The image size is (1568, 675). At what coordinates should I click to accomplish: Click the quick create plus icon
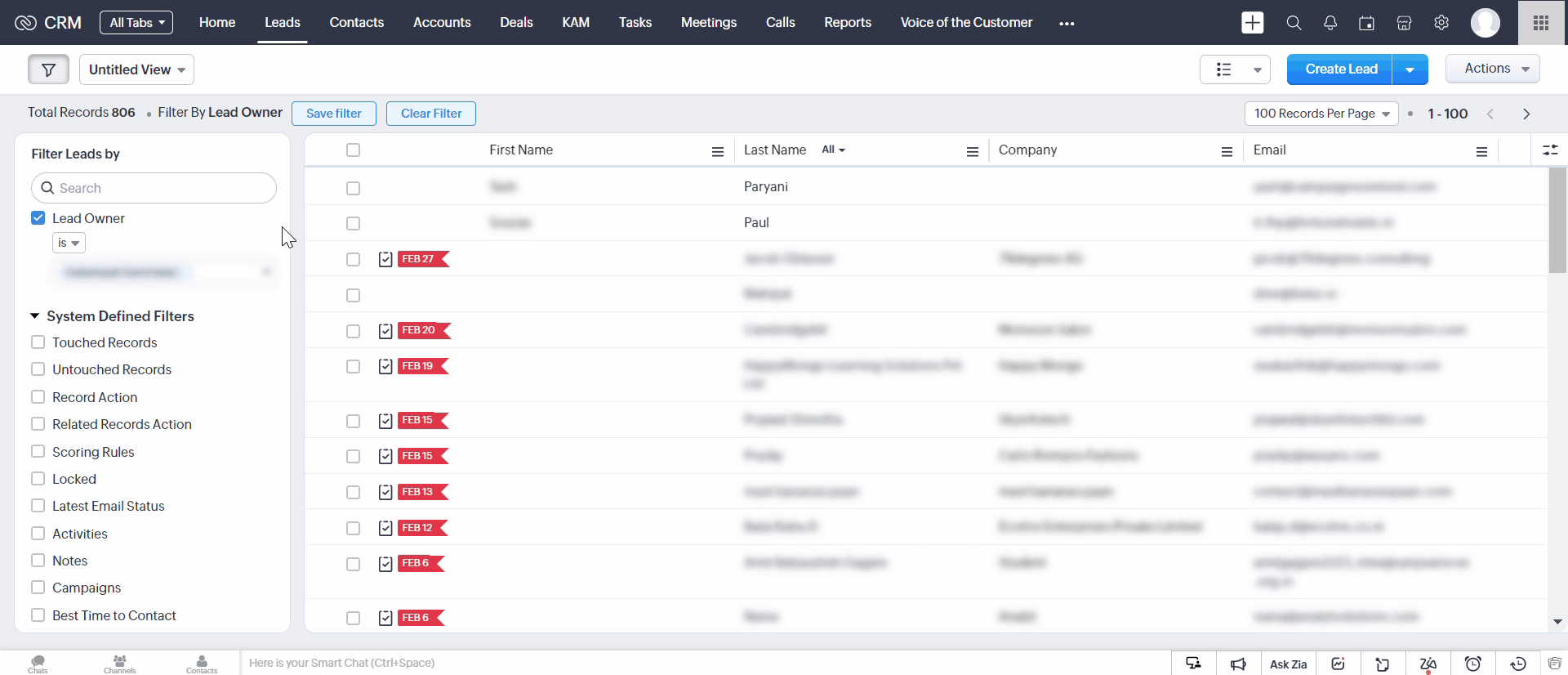coord(1252,23)
